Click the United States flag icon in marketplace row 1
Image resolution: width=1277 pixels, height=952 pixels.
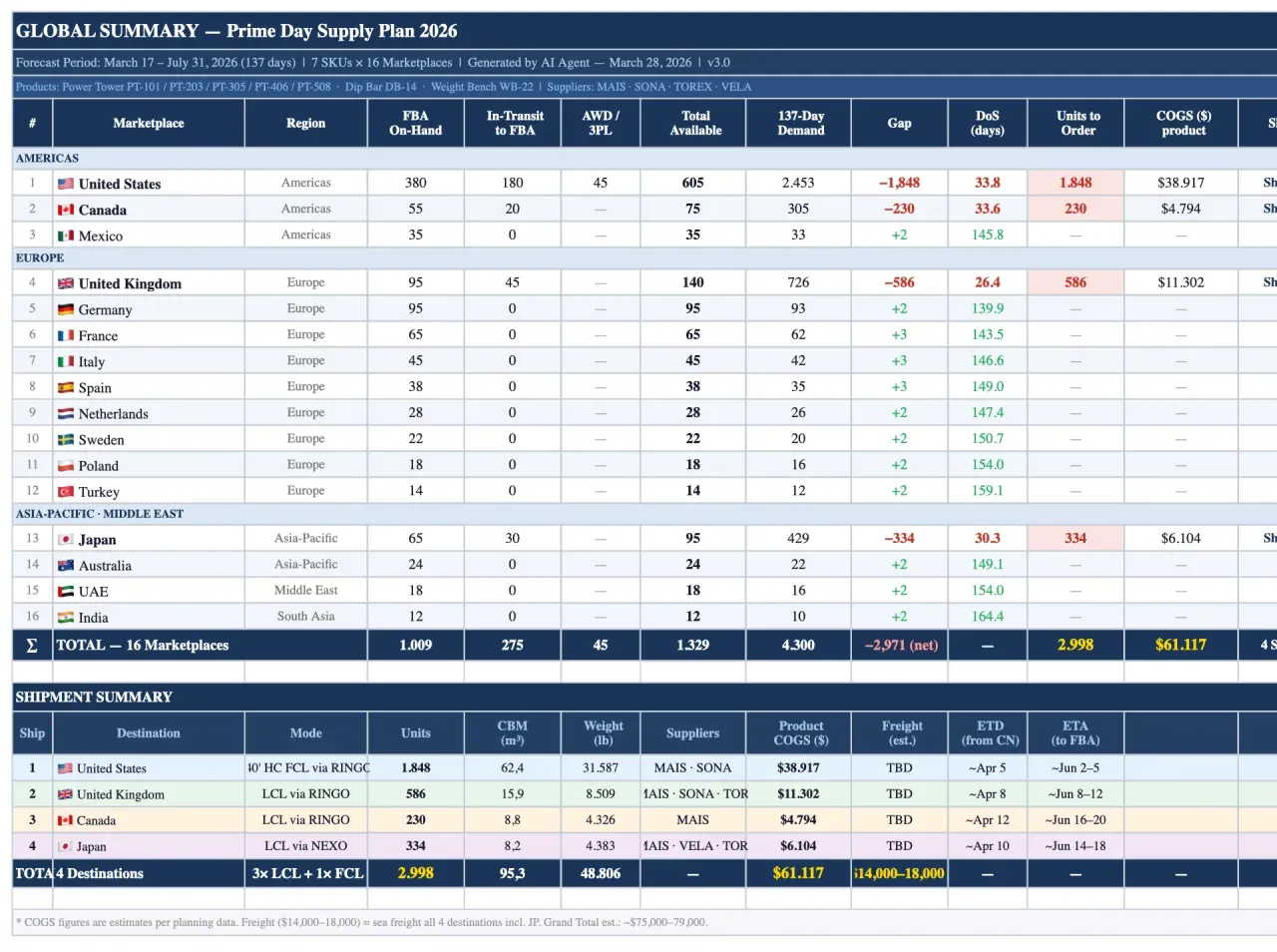[66, 184]
